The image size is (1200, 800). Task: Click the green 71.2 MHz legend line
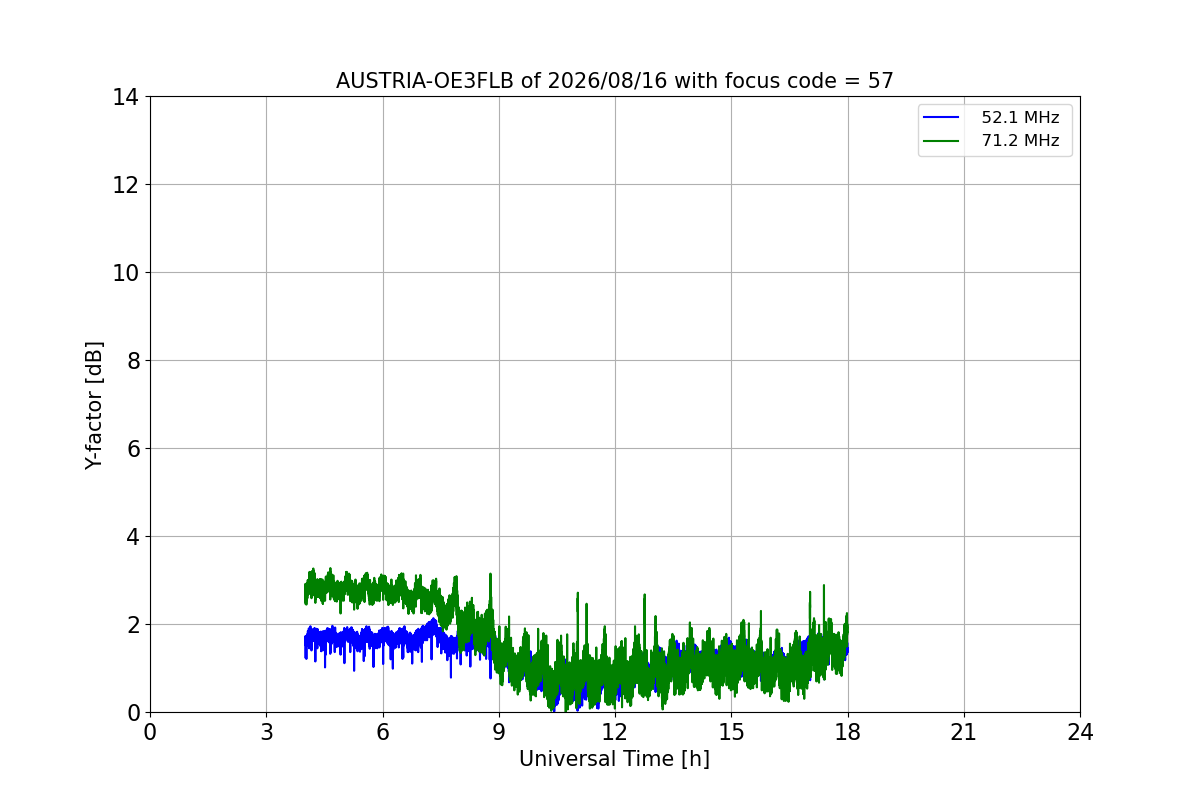941,141
